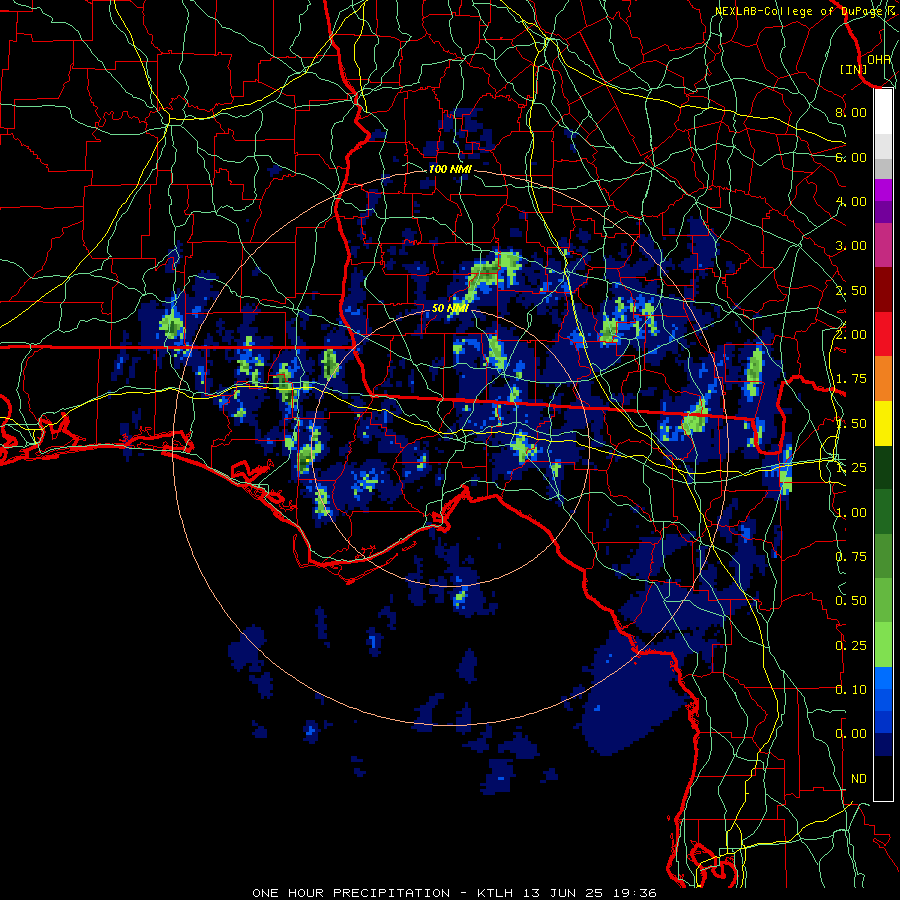Select the light blue swatch above 0.10

click(883, 678)
